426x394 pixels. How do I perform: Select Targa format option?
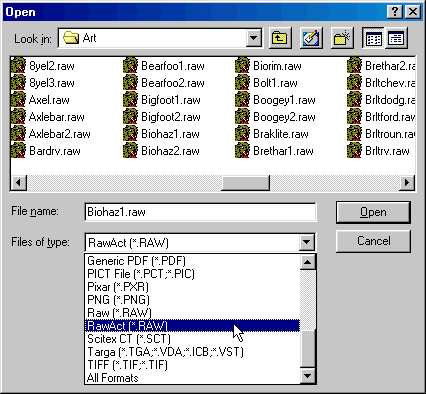tap(165, 352)
